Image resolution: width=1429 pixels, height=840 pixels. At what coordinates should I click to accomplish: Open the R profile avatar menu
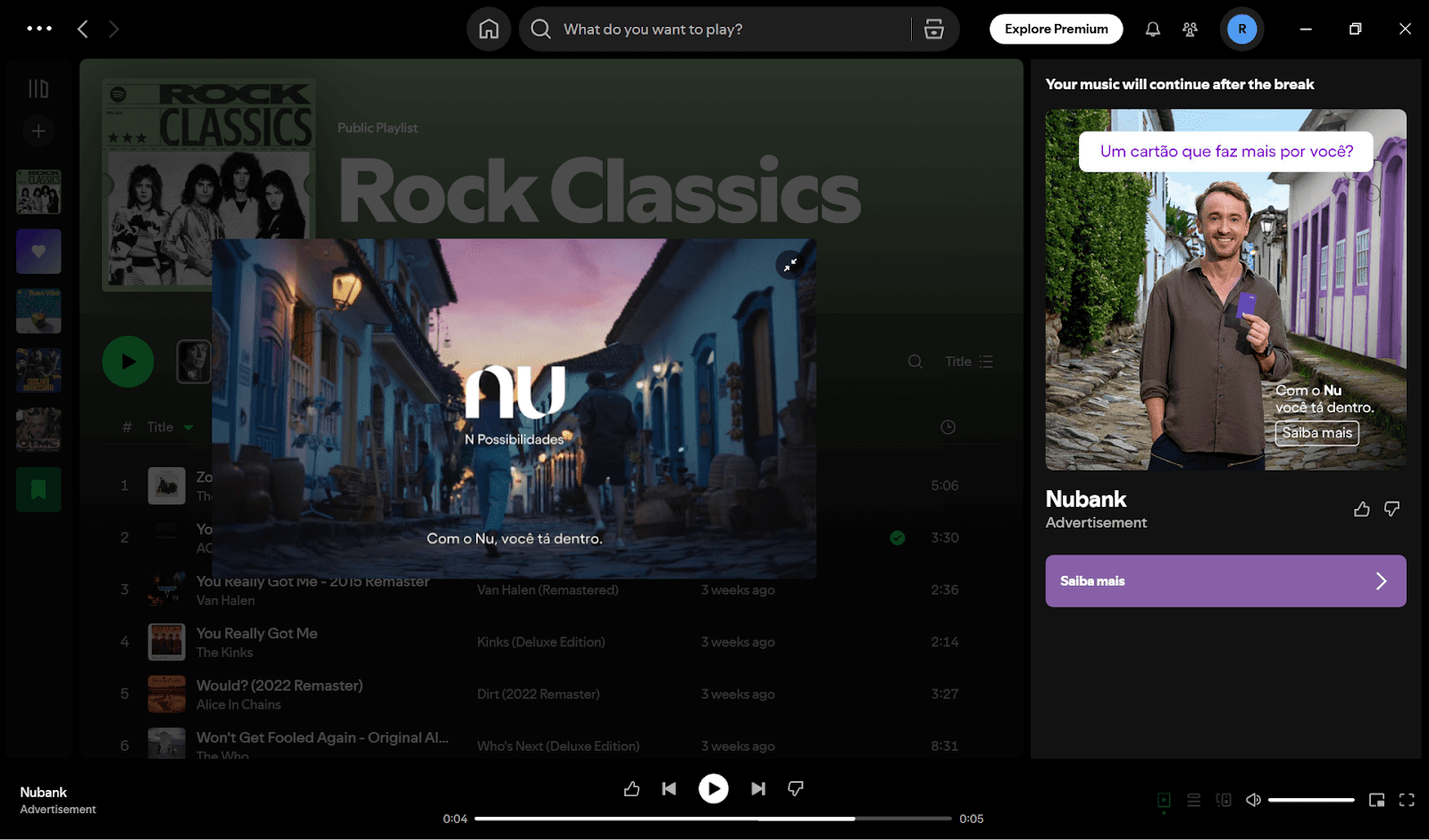click(1241, 29)
